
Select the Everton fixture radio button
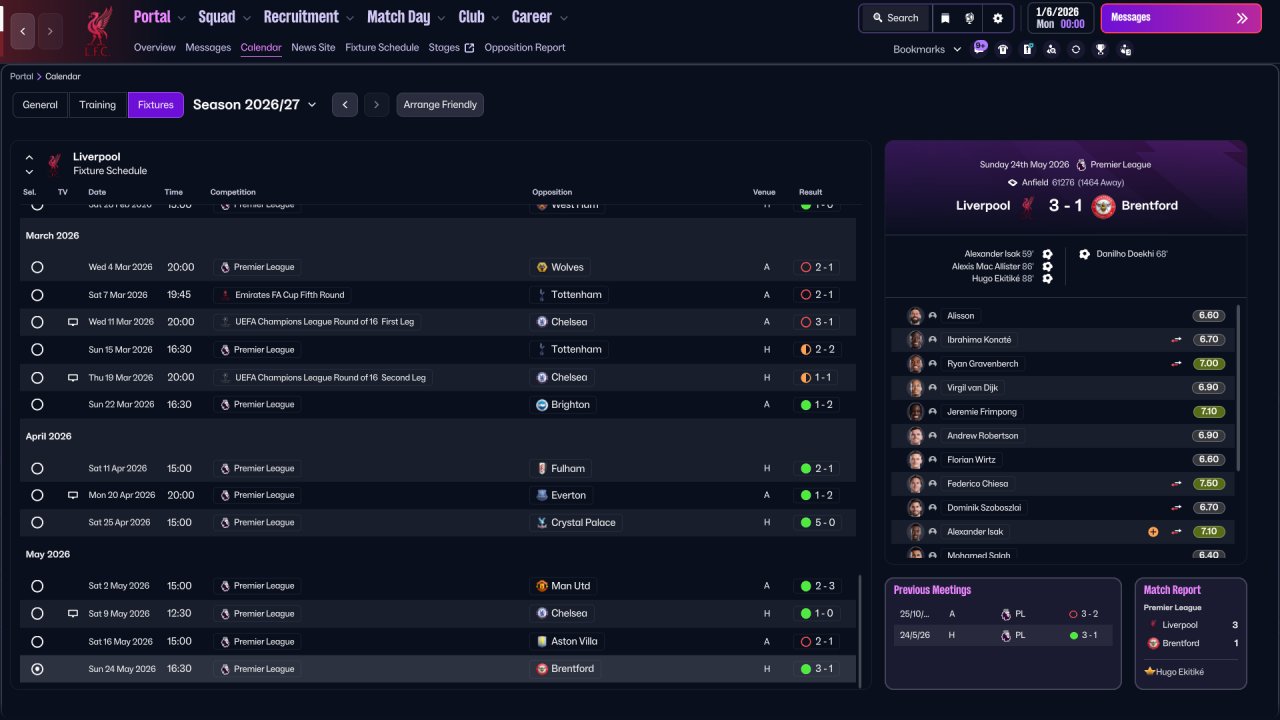click(37, 495)
